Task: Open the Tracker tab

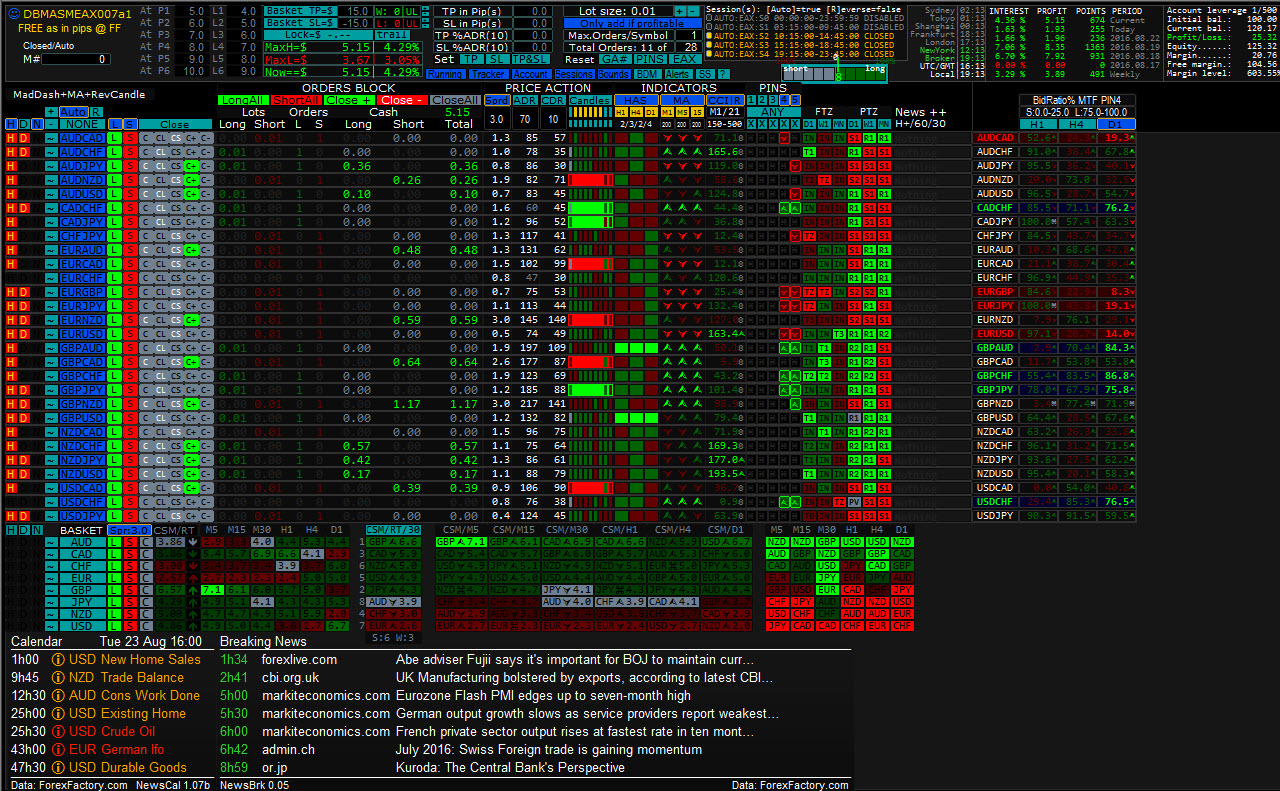Action: (x=487, y=74)
